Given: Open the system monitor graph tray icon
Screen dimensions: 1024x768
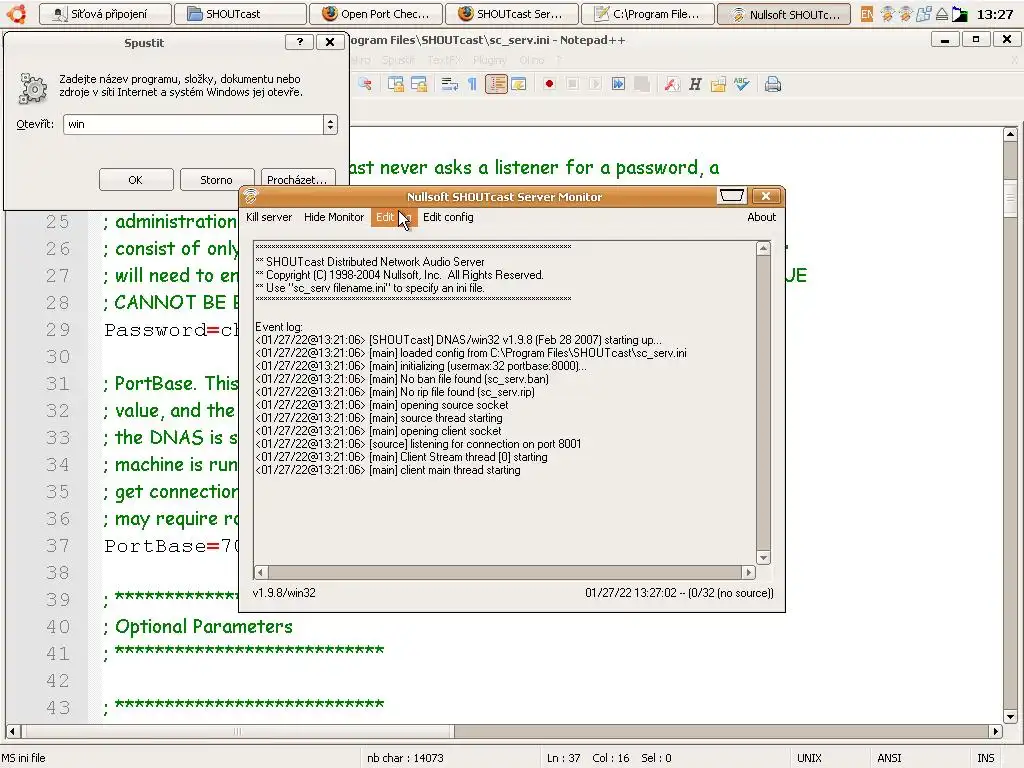Looking at the screenshot, I should pos(959,14).
